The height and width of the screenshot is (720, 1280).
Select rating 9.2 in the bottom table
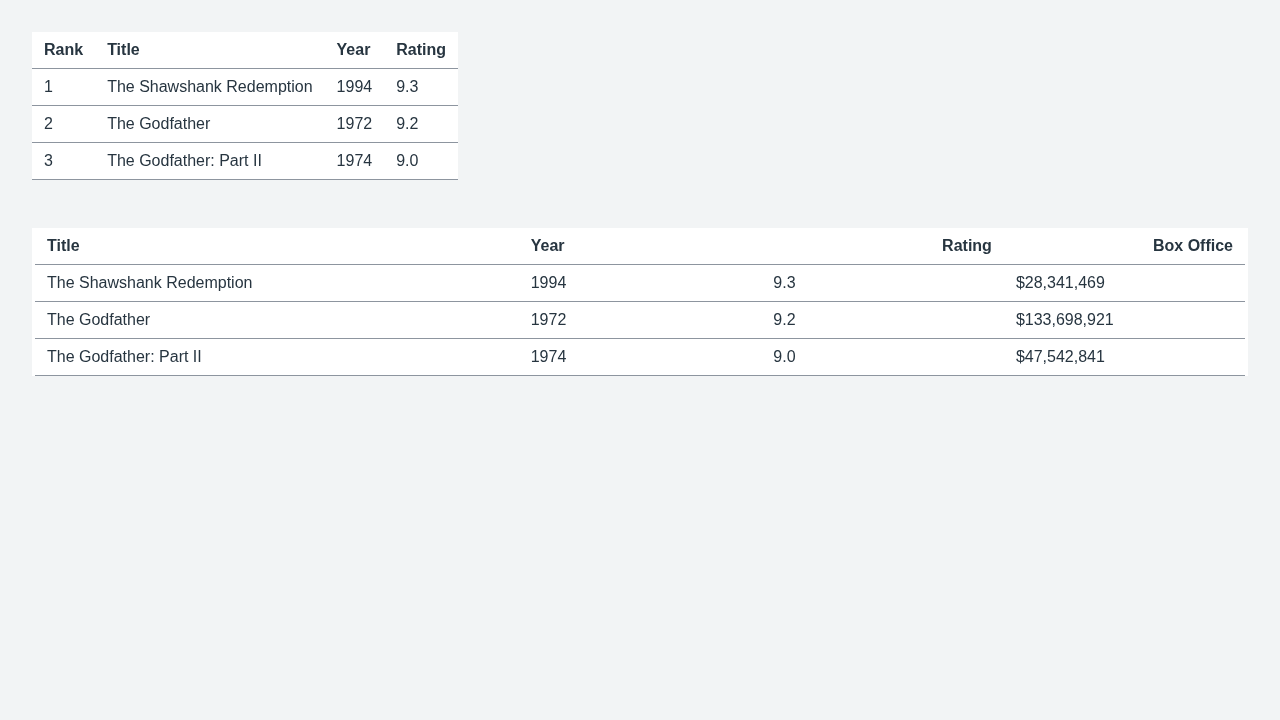784,320
